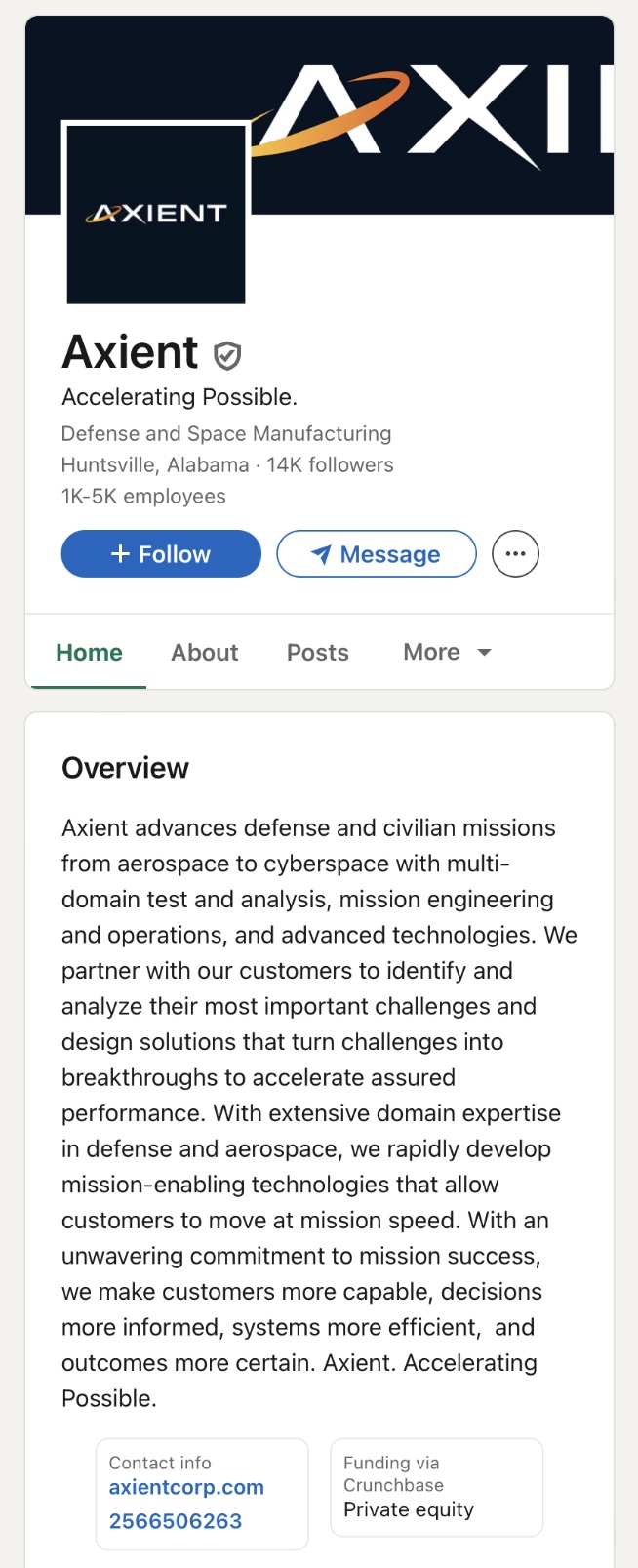Click the caret arrow next to More
The height and width of the screenshot is (1568, 638).
tap(484, 653)
